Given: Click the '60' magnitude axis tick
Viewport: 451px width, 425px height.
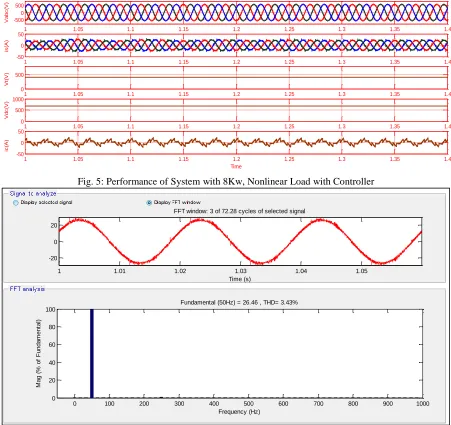Looking at the screenshot, I should coord(51,345).
